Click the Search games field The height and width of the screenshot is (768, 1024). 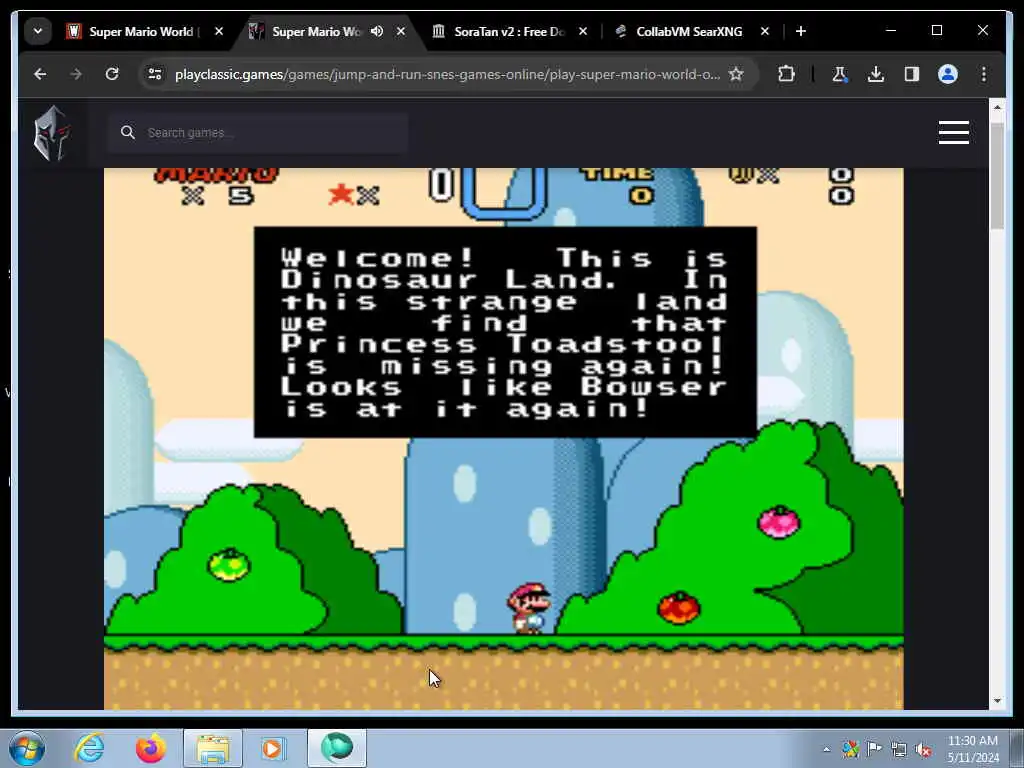tap(259, 133)
